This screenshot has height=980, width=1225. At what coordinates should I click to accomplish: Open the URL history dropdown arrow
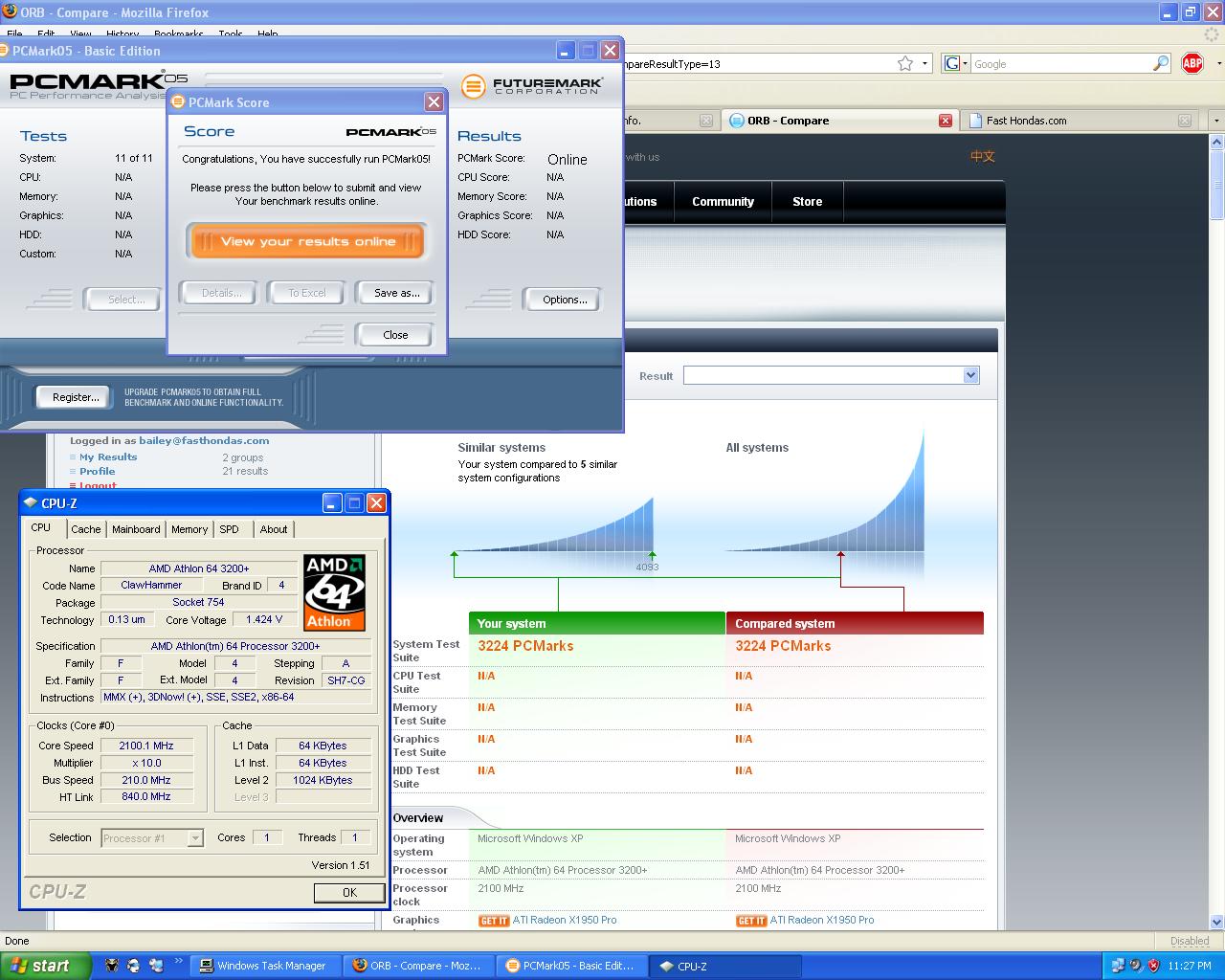click(924, 63)
